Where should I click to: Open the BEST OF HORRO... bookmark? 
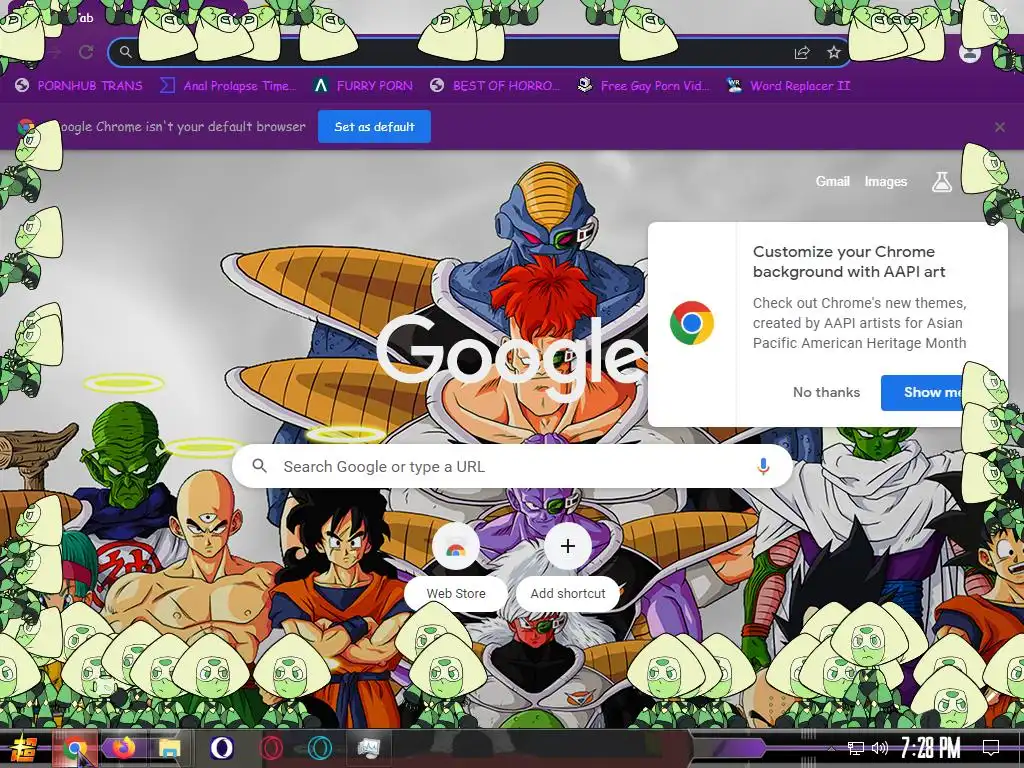[x=495, y=86]
